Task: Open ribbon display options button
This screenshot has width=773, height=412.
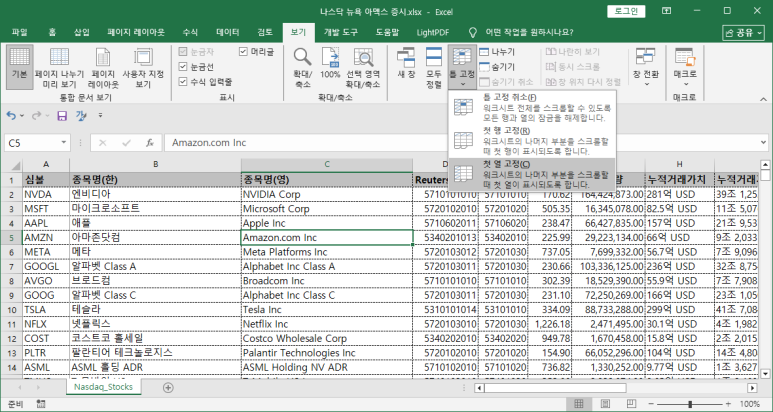Action: [x=666, y=11]
